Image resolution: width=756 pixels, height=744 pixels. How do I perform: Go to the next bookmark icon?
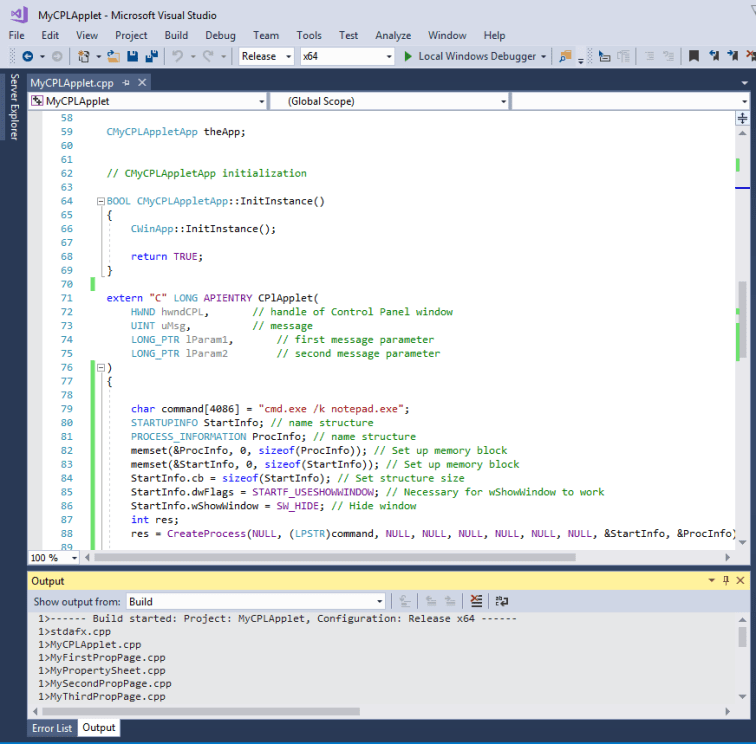tap(733, 56)
